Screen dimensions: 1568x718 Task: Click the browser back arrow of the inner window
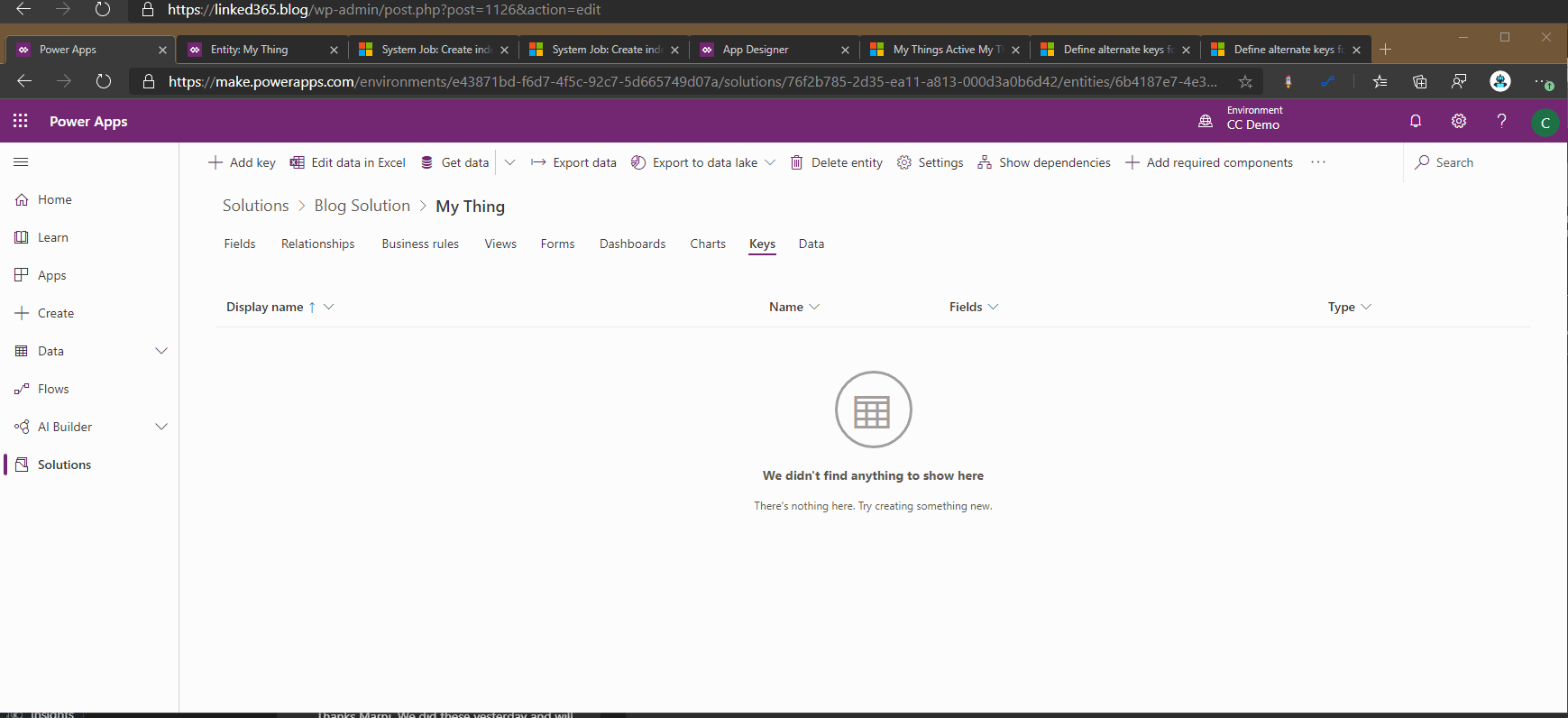pyautogui.click(x=24, y=81)
